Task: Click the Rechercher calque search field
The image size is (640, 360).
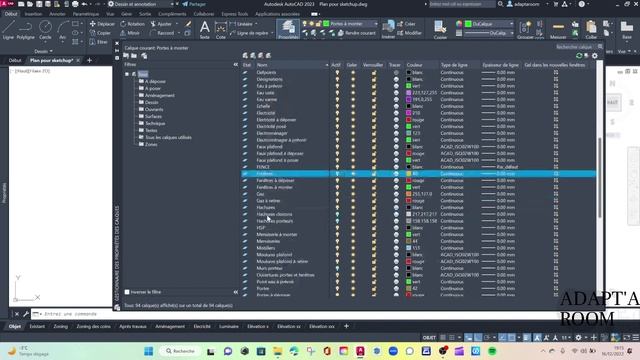Action: coord(576,47)
